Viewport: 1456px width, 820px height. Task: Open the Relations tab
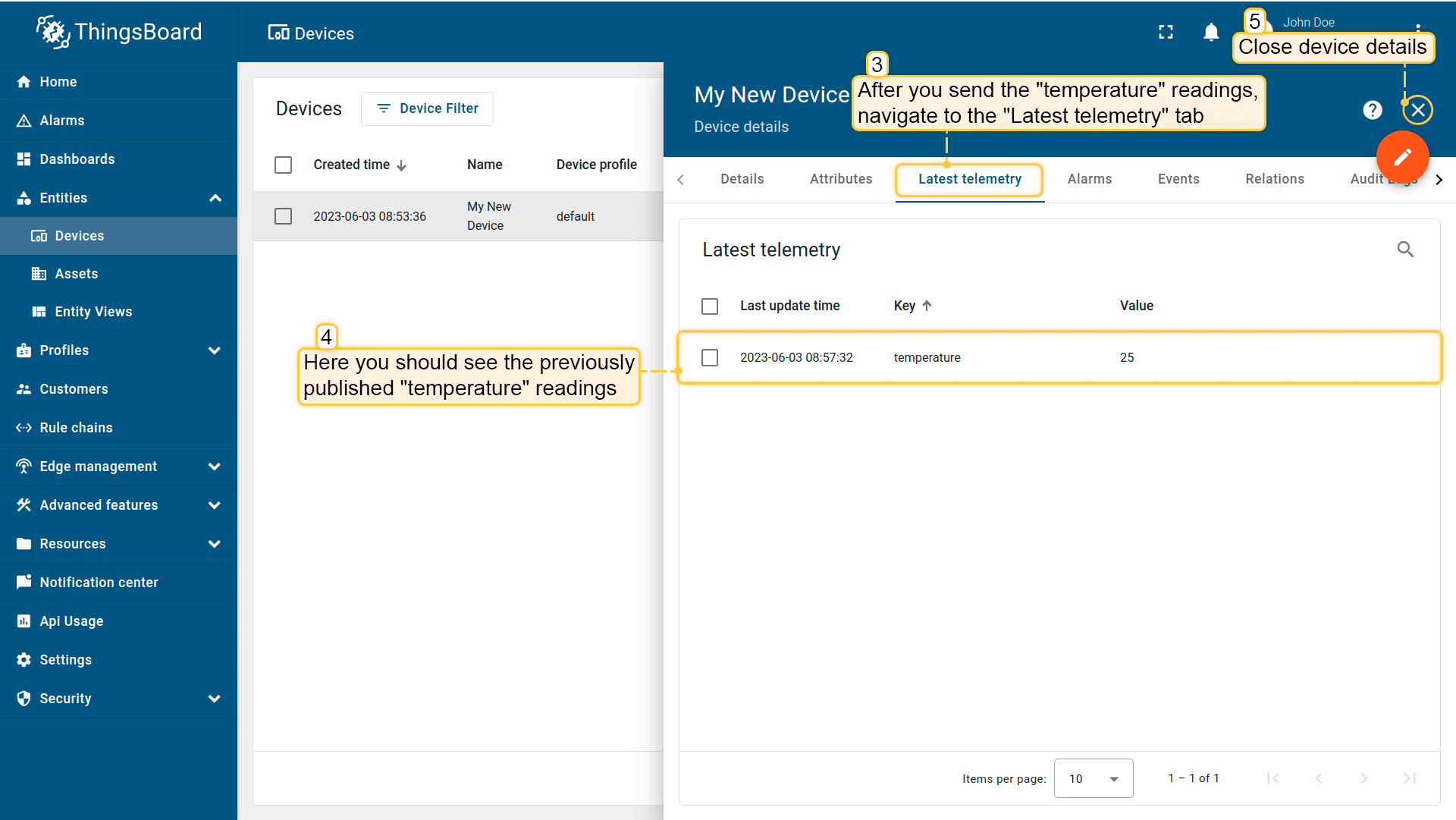tap(1275, 179)
